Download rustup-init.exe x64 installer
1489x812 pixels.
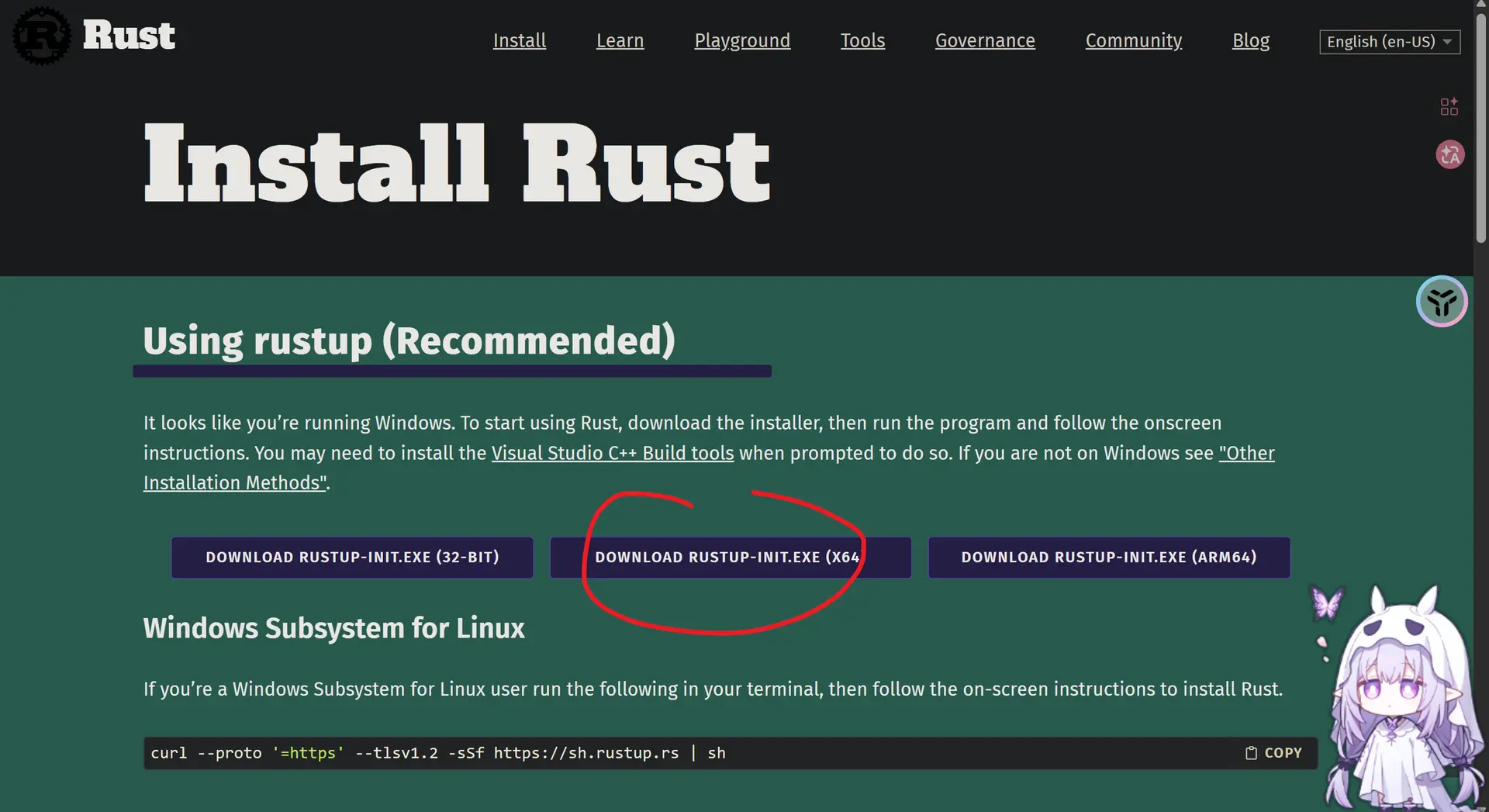pyautogui.click(x=731, y=558)
